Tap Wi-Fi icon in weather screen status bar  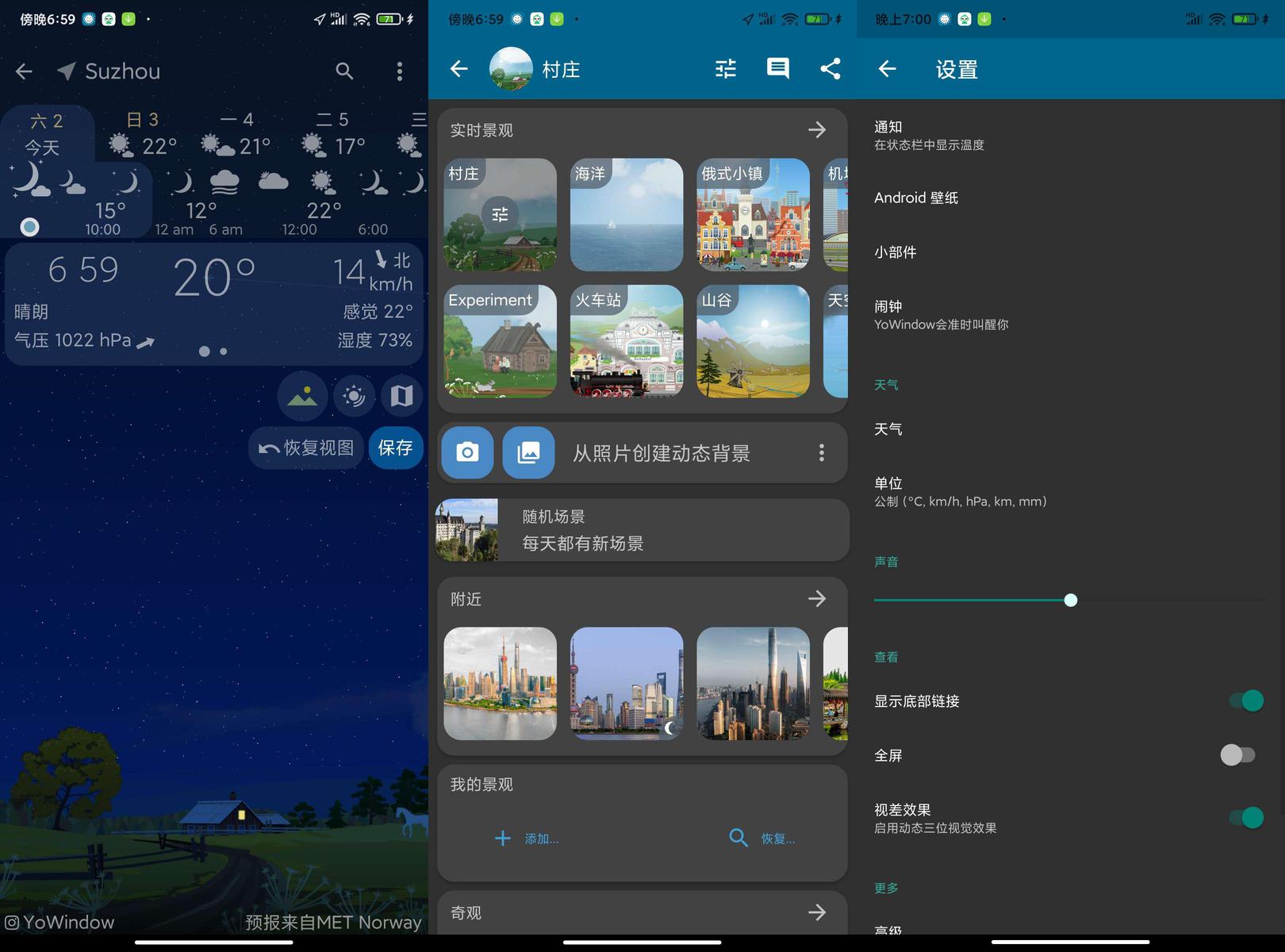[x=362, y=19]
